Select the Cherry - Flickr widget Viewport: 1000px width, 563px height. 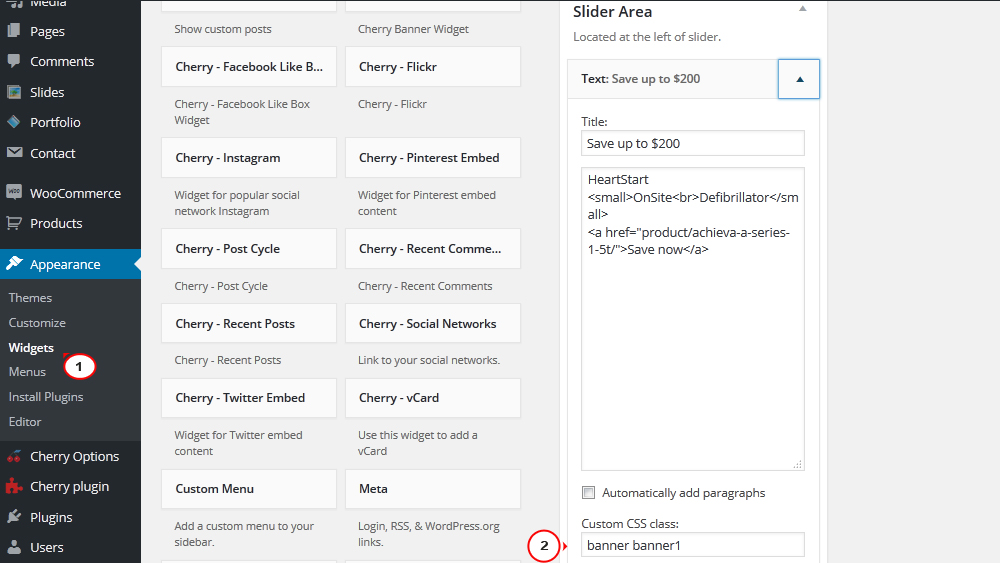[x=432, y=67]
